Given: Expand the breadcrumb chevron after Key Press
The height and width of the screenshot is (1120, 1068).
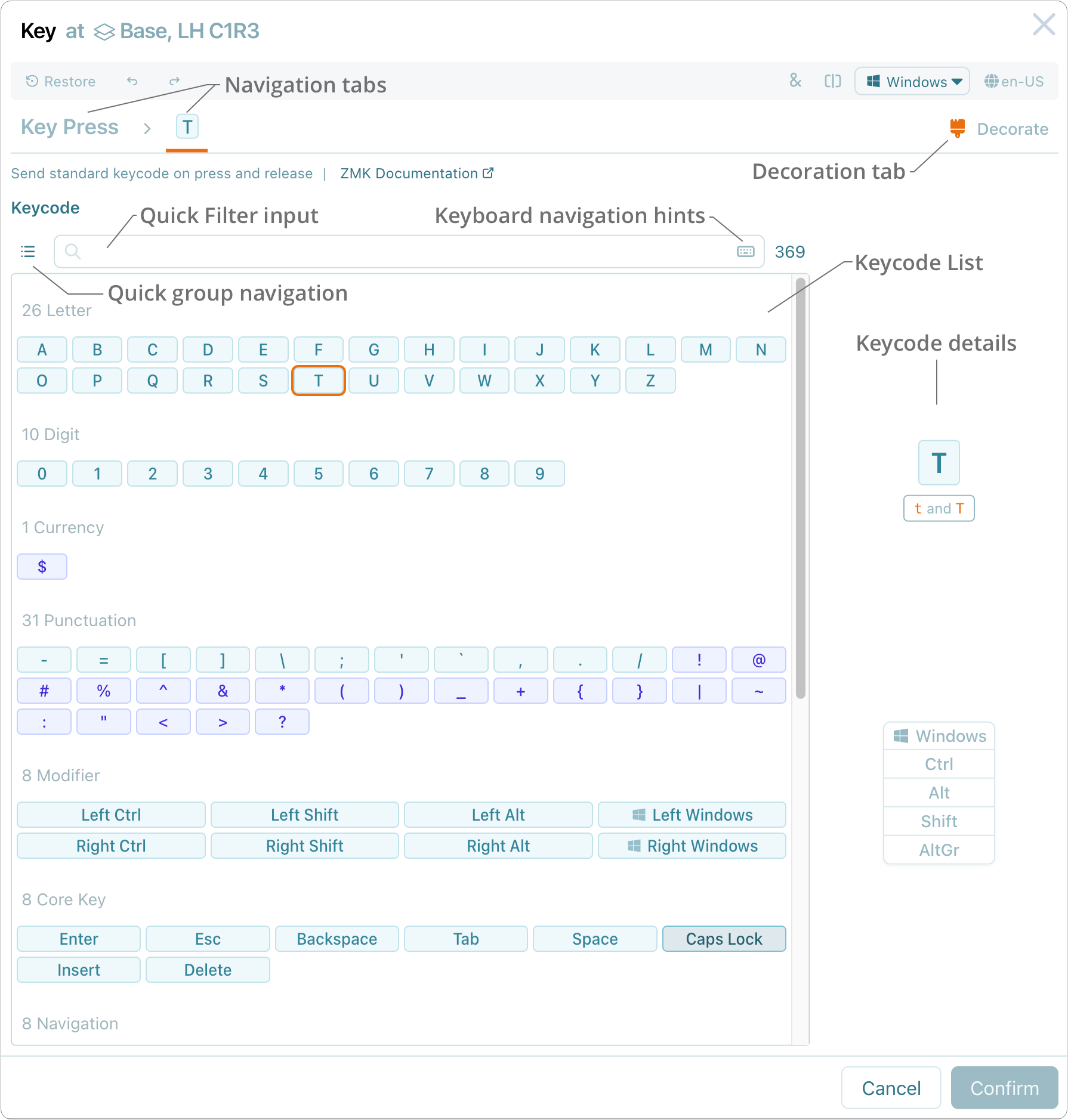Looking at the screenshot, I should pos(147,128).
